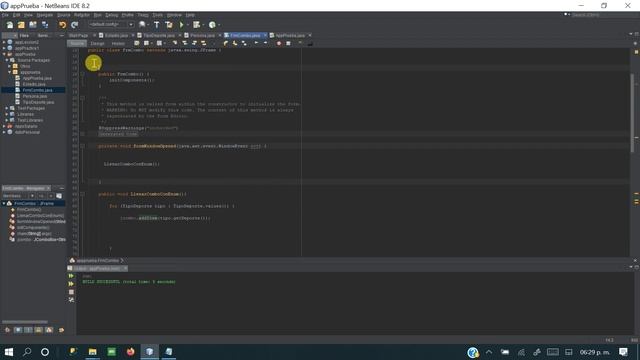Click the taskbar Search magnifier icon
640x360 pixels.
click(27, 351)
